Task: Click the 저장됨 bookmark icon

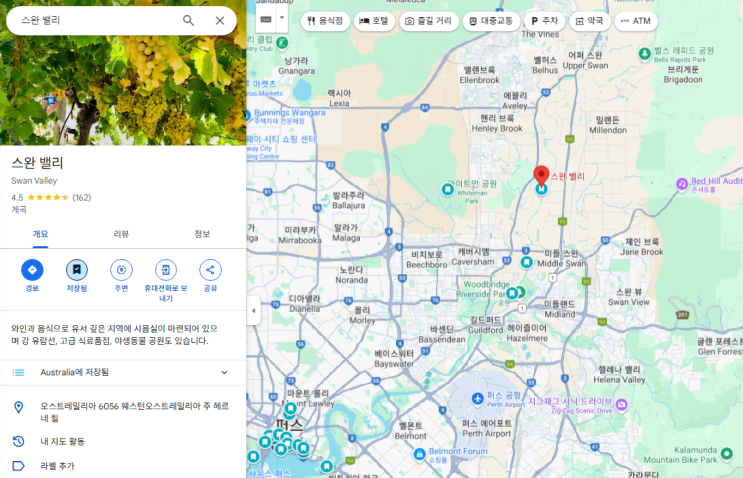Action: click(77, 270)
